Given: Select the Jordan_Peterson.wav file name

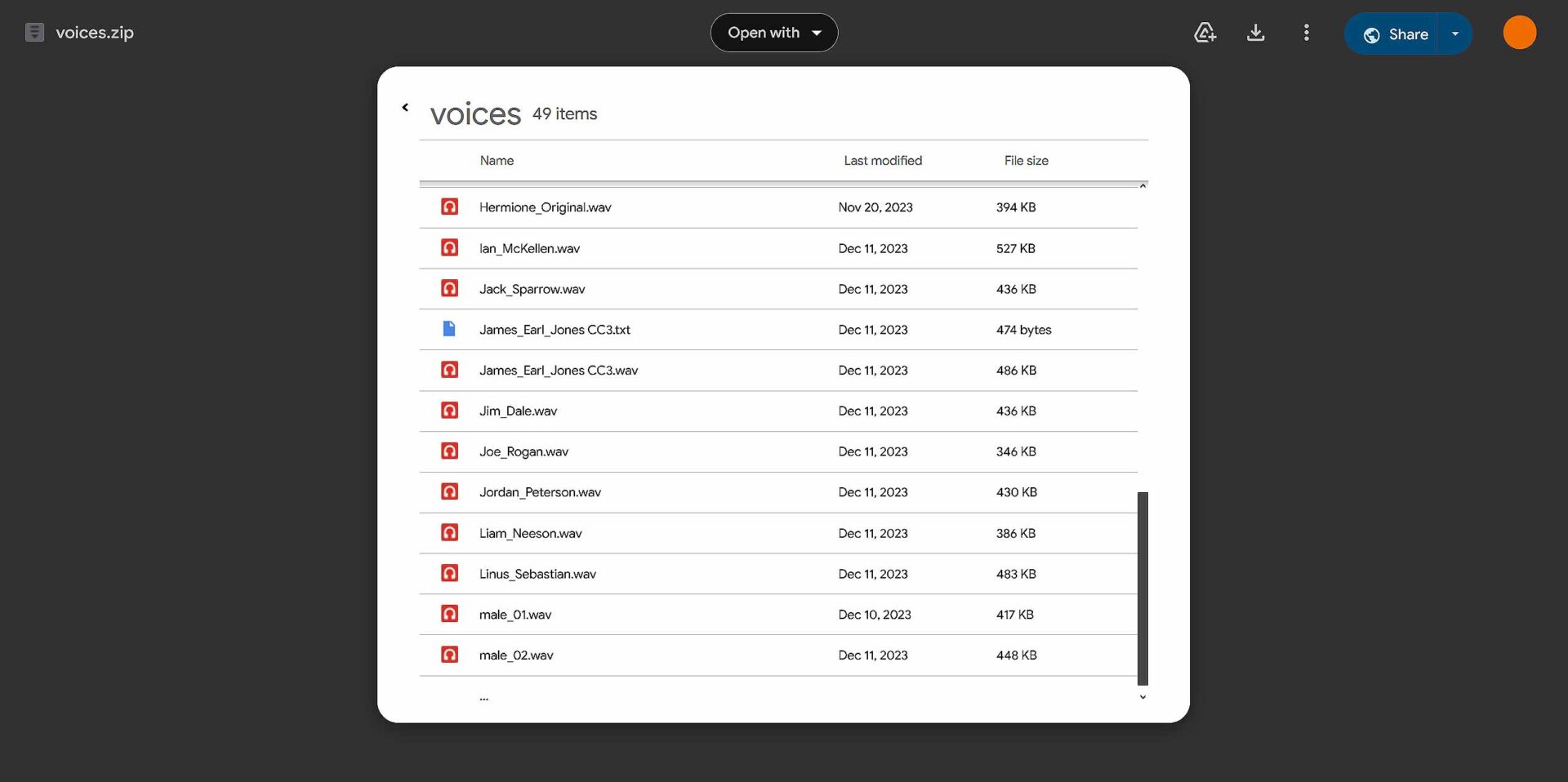Looking at the screenshot, I should click(540, 492).
